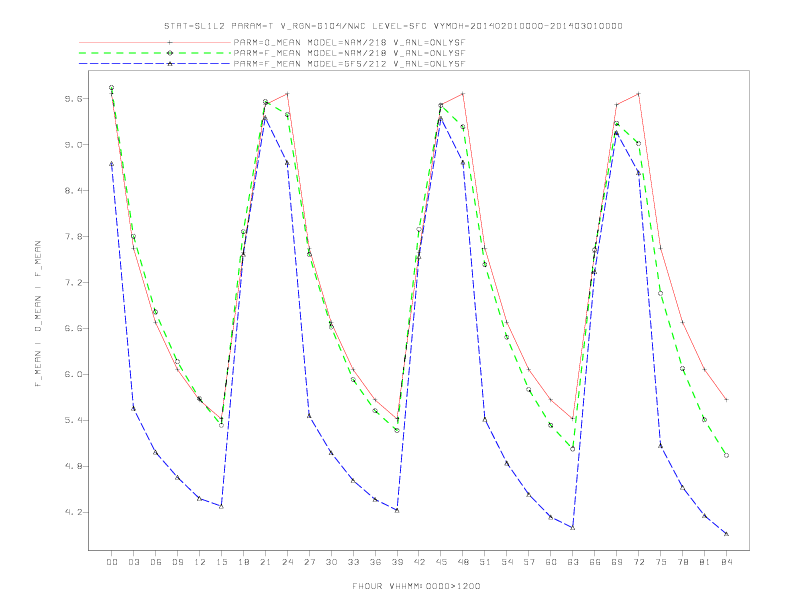Click blue triangle data point at hour 84

click(726, 534)
